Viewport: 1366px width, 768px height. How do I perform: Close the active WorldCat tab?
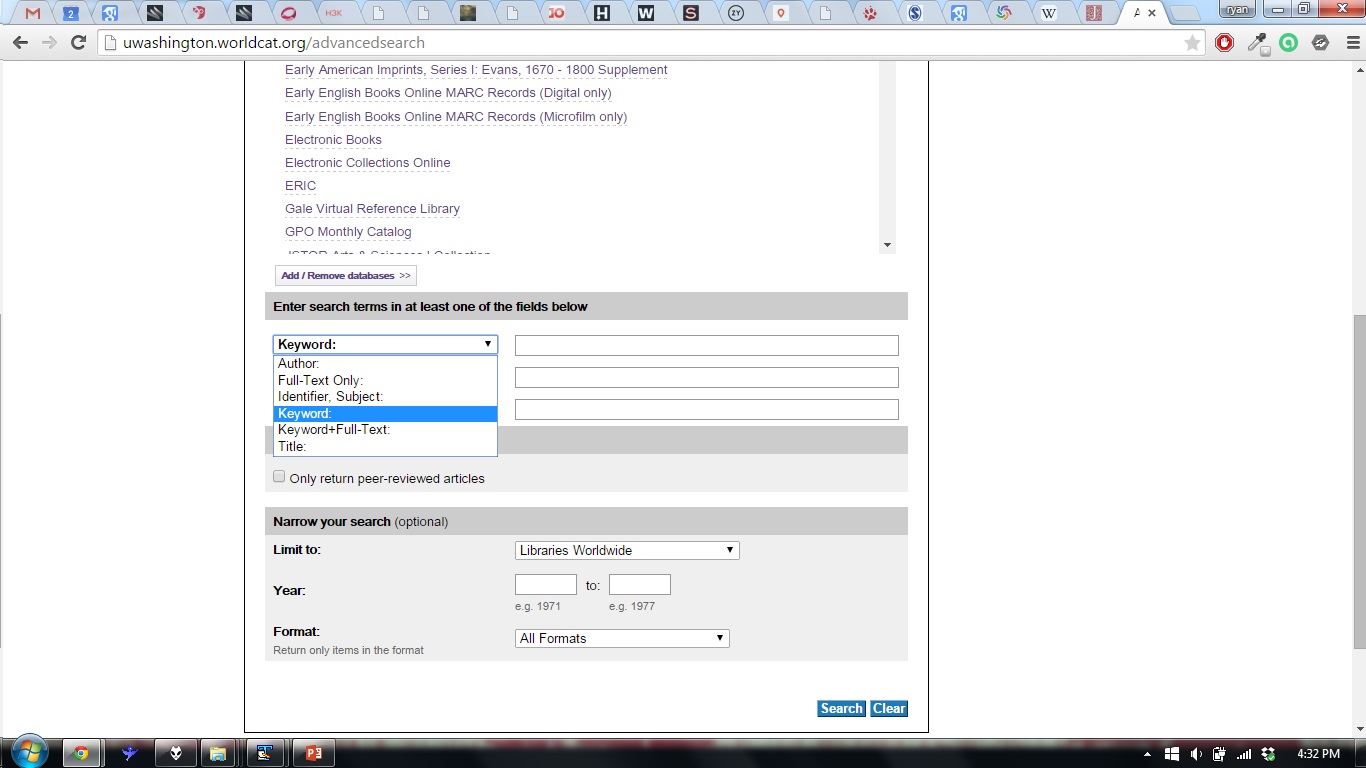coord(1152,14)
